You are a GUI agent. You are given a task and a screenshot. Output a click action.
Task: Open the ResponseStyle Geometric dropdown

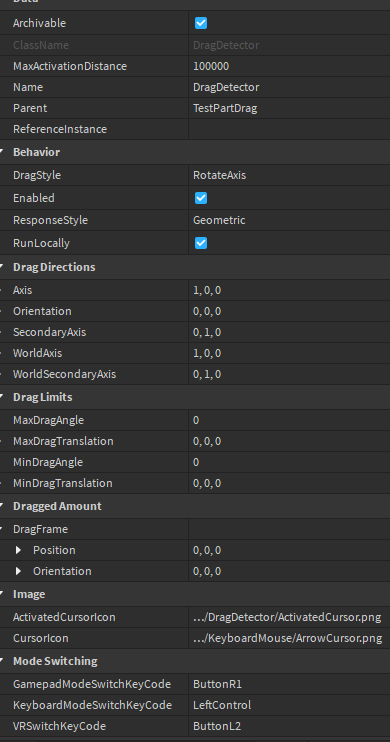pos(289,220)
